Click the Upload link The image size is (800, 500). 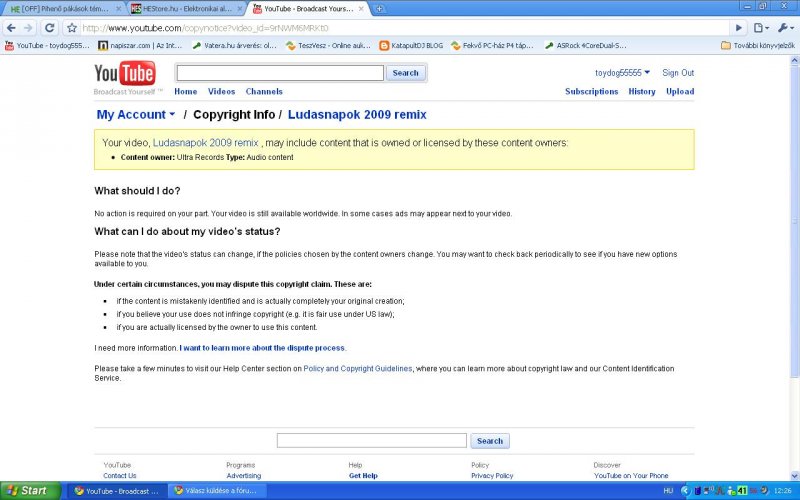point(680,92)
